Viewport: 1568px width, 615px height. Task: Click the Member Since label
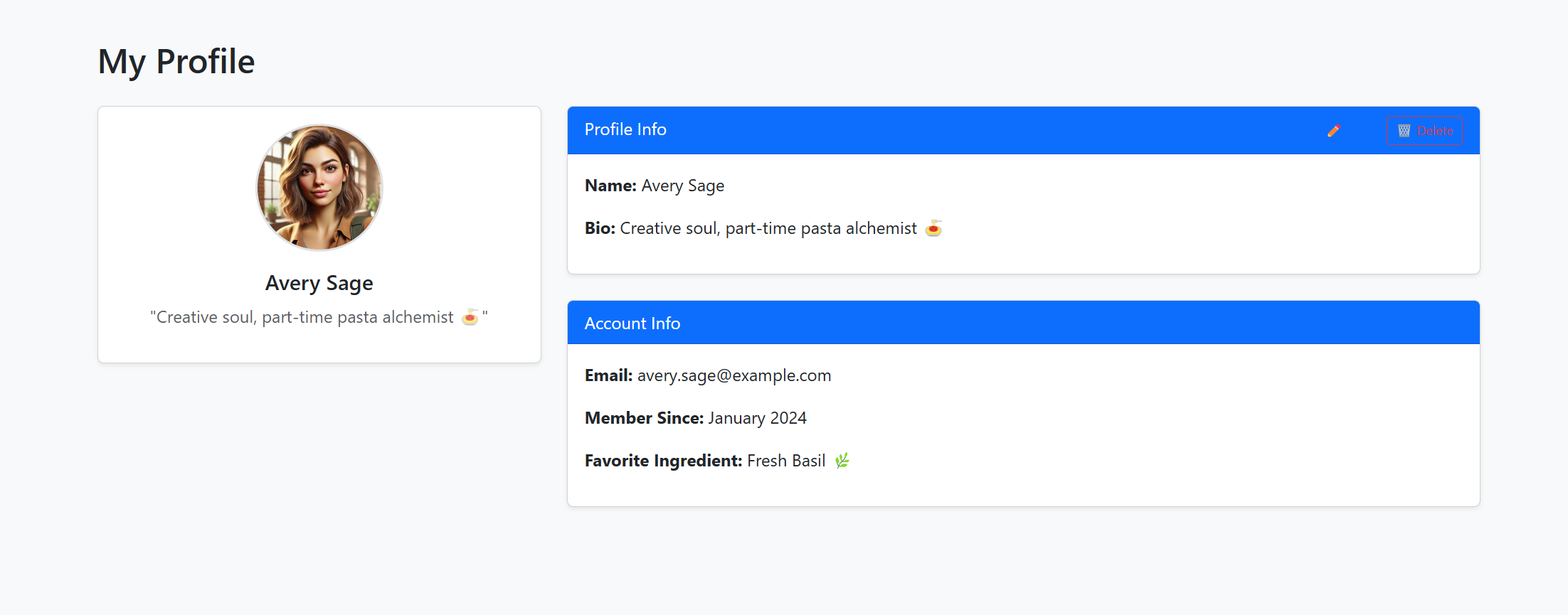point(644,418)
